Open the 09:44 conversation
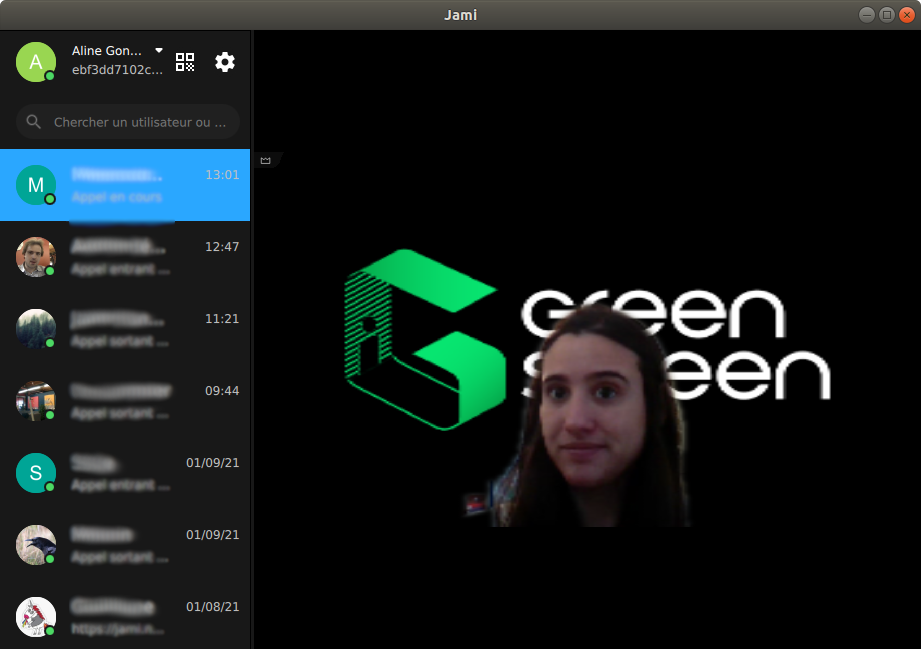The height and width of the screenshot is (649, 921). pyautogui.click(x=125, y=401)
